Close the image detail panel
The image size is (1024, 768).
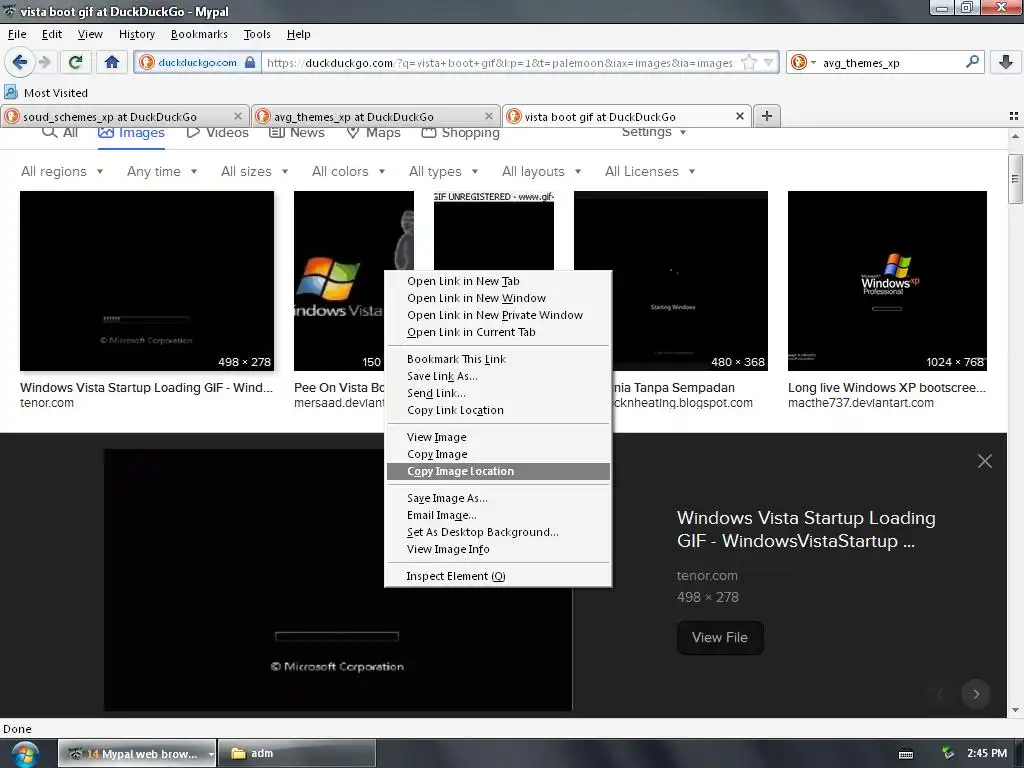(x=985, y=461)
